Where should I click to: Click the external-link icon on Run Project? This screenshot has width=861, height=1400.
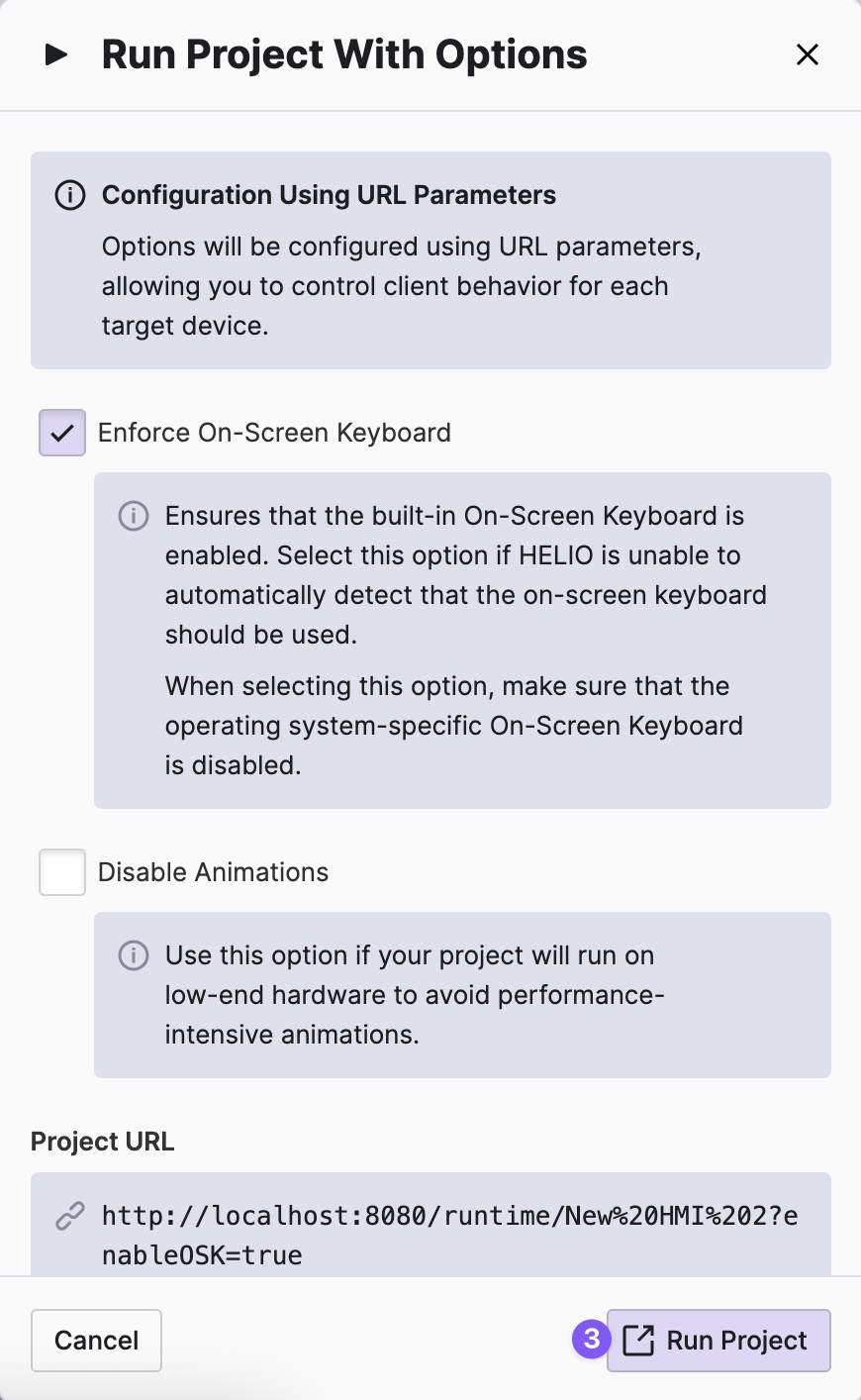coord(638,1341)
